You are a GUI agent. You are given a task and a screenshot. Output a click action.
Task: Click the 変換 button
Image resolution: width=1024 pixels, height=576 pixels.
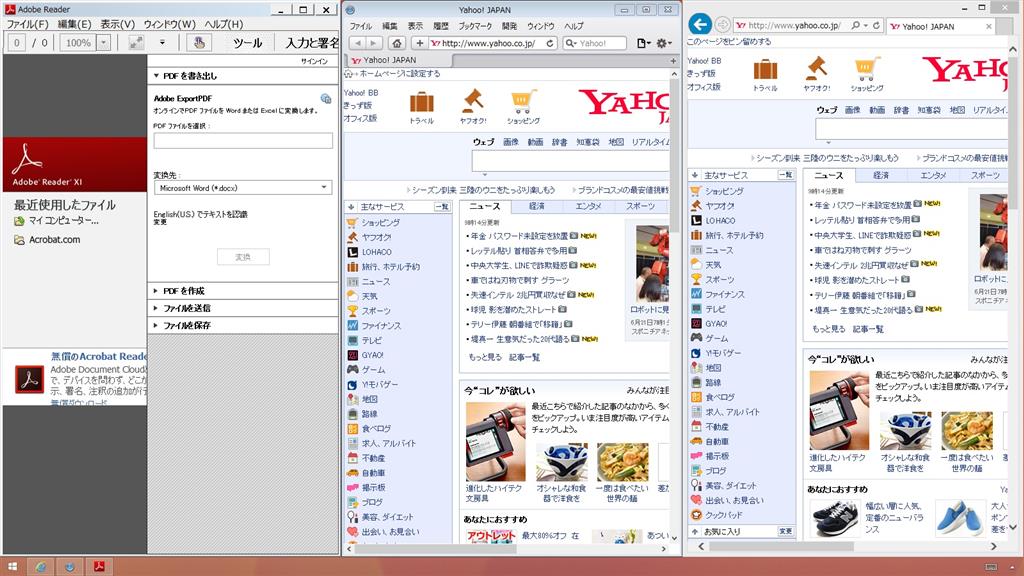243,257
